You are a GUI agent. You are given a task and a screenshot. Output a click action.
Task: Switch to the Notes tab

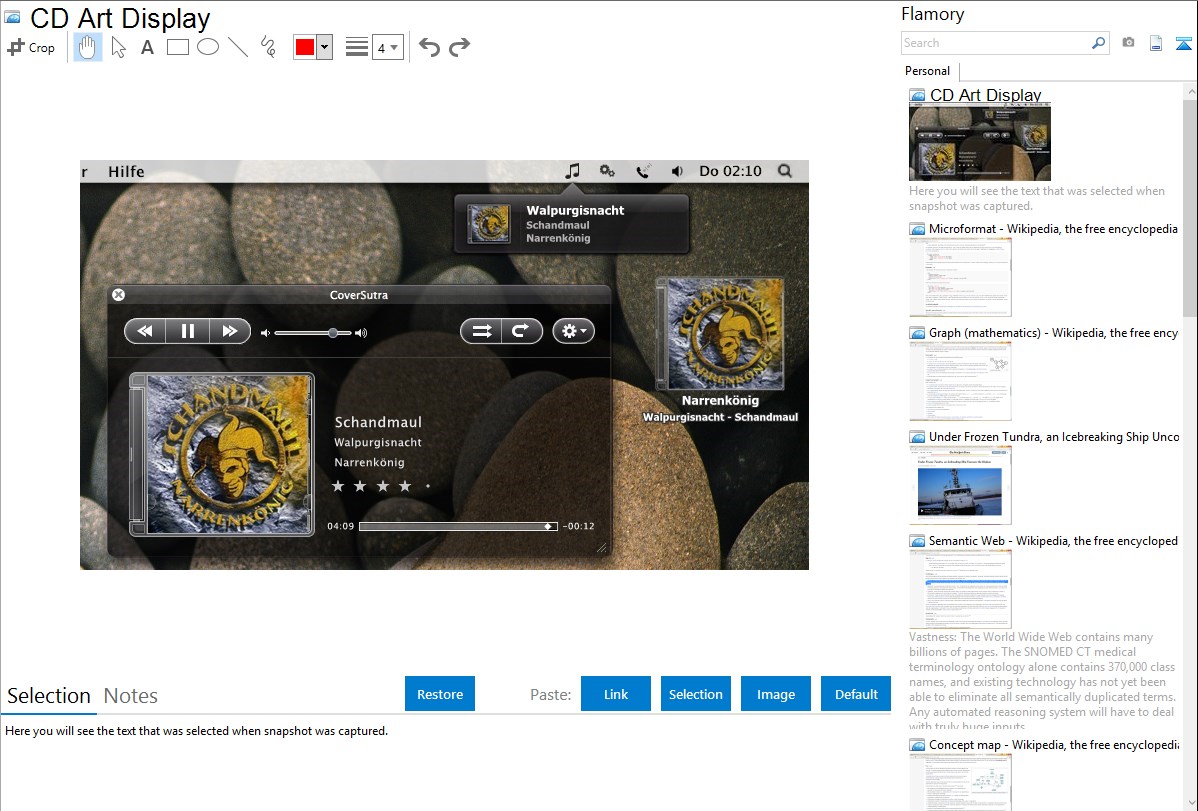coord(131,696)
